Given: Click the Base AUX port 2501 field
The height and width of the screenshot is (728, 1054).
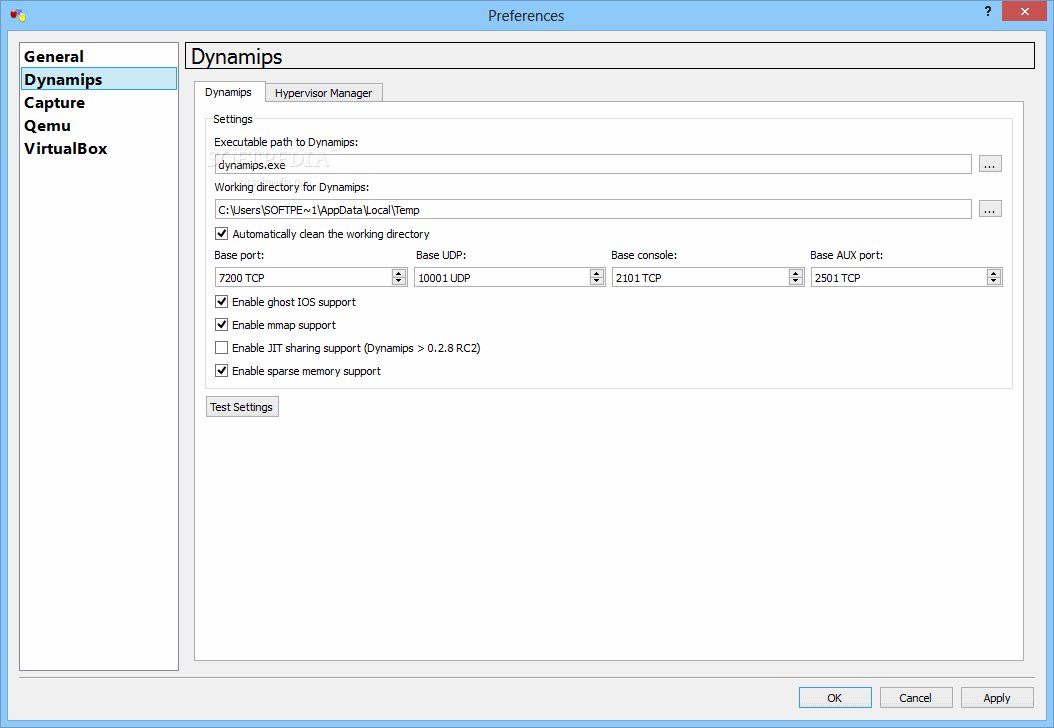Looking at the screenshot, I should pos(899,278).
